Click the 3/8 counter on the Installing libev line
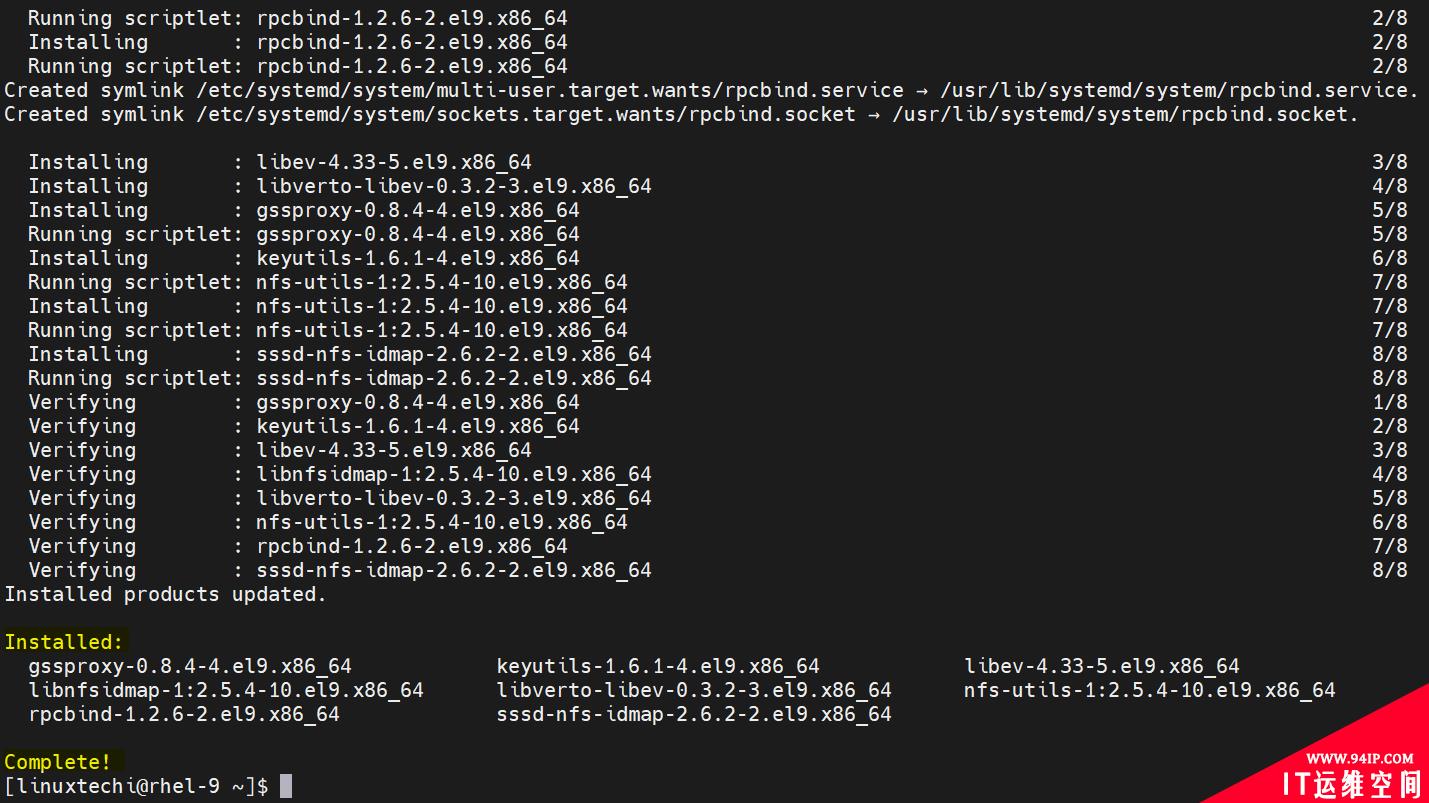1429x803 pixels. pyautogui.click(x=1390, y=162)
